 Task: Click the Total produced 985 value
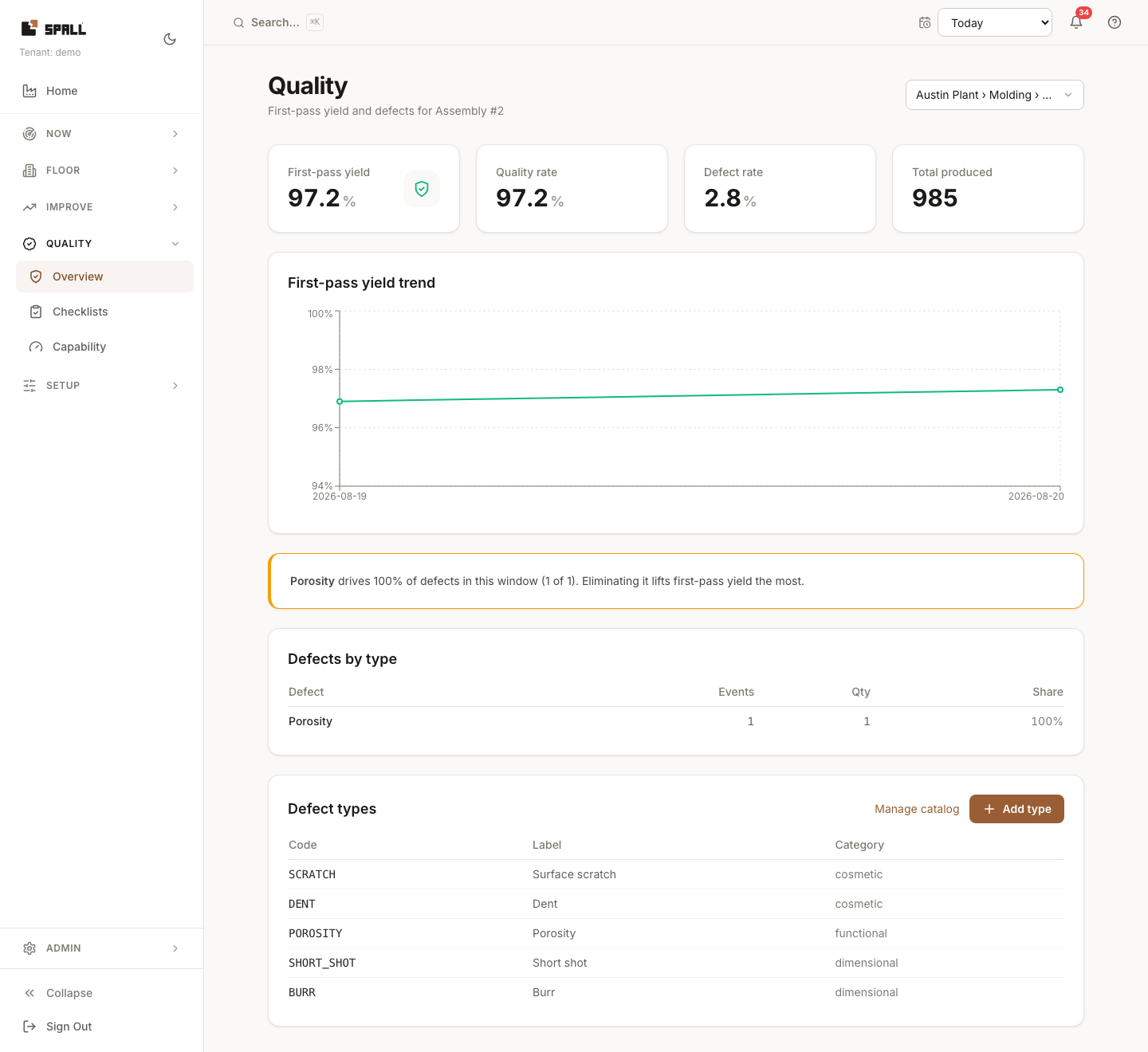(934, 198)
